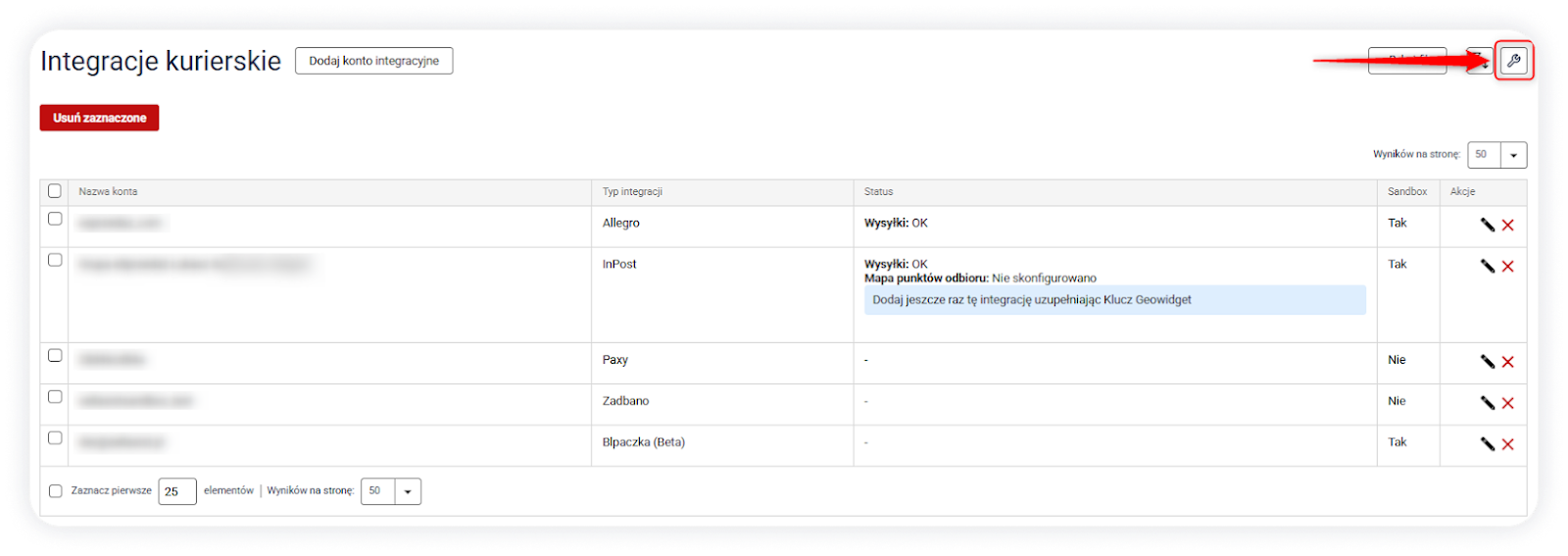The height and width of the screenshot is (556, 1568).
Task: Delete the Zadbano integration row
Action: pos(1508,403)
